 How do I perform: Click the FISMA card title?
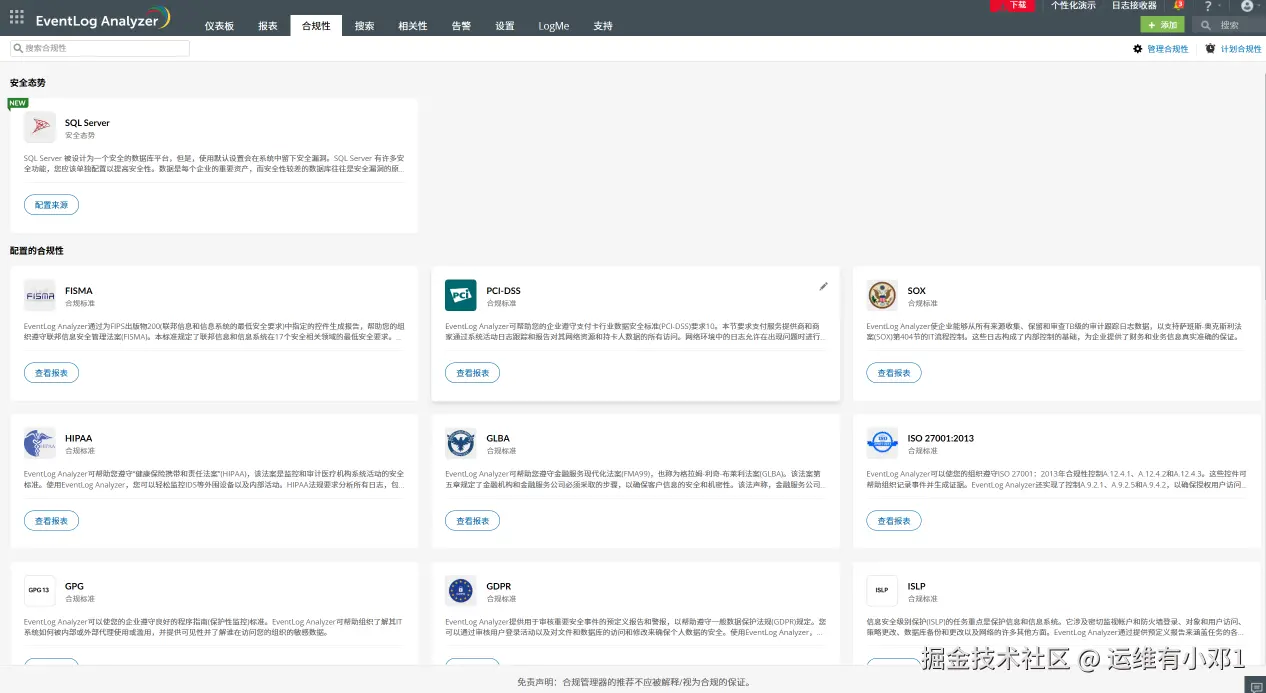(79, 291)
